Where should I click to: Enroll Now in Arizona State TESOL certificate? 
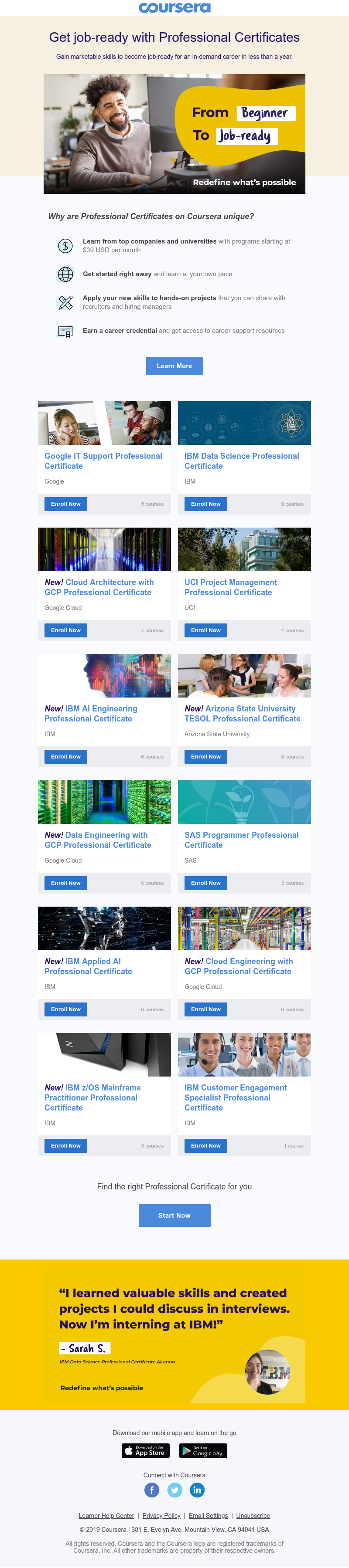(206, 757)
